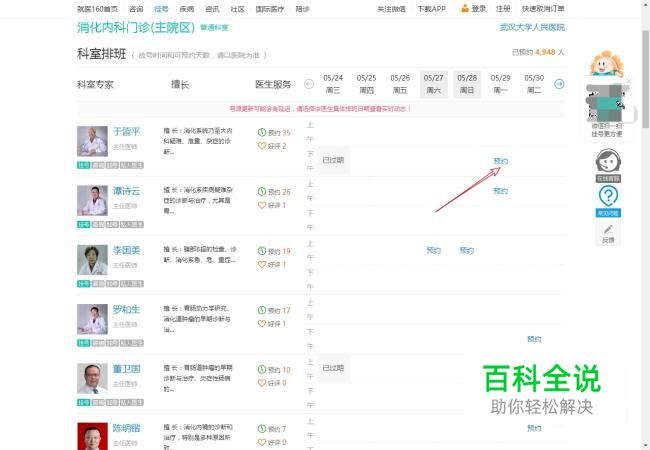Screen dimensions: 650x450
Task: Open the 疾病 navigation item
Action: (x=187, y=9)
